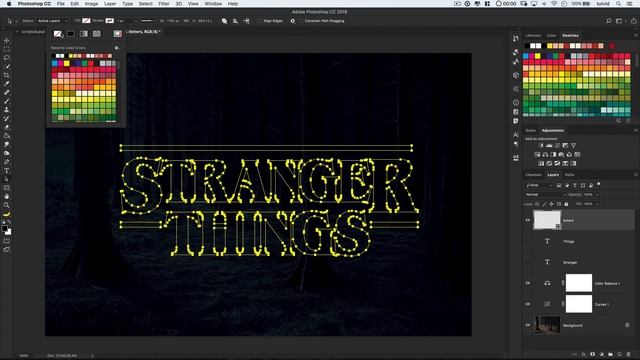Screen dimensions: 640x360
Task: Hide the Background layer
Action: click(527, 325)
